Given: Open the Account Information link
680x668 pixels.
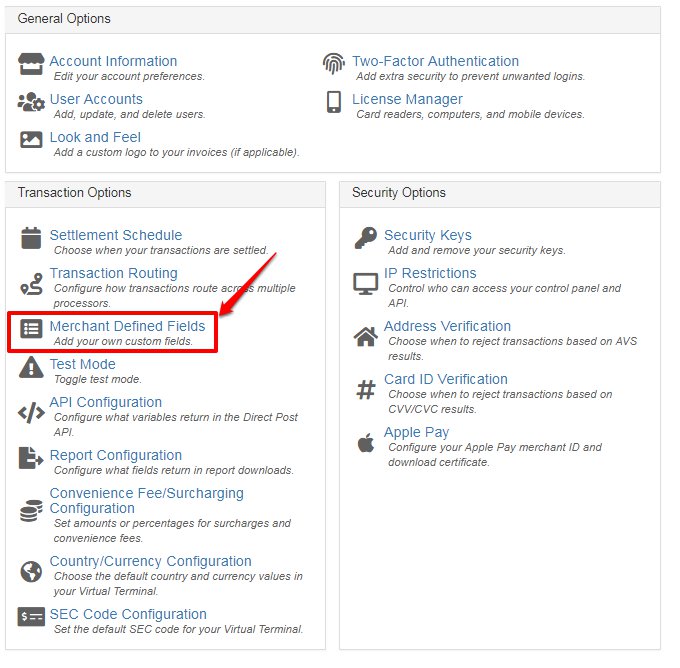Looking at the screenshot, I should coord(113,61).
